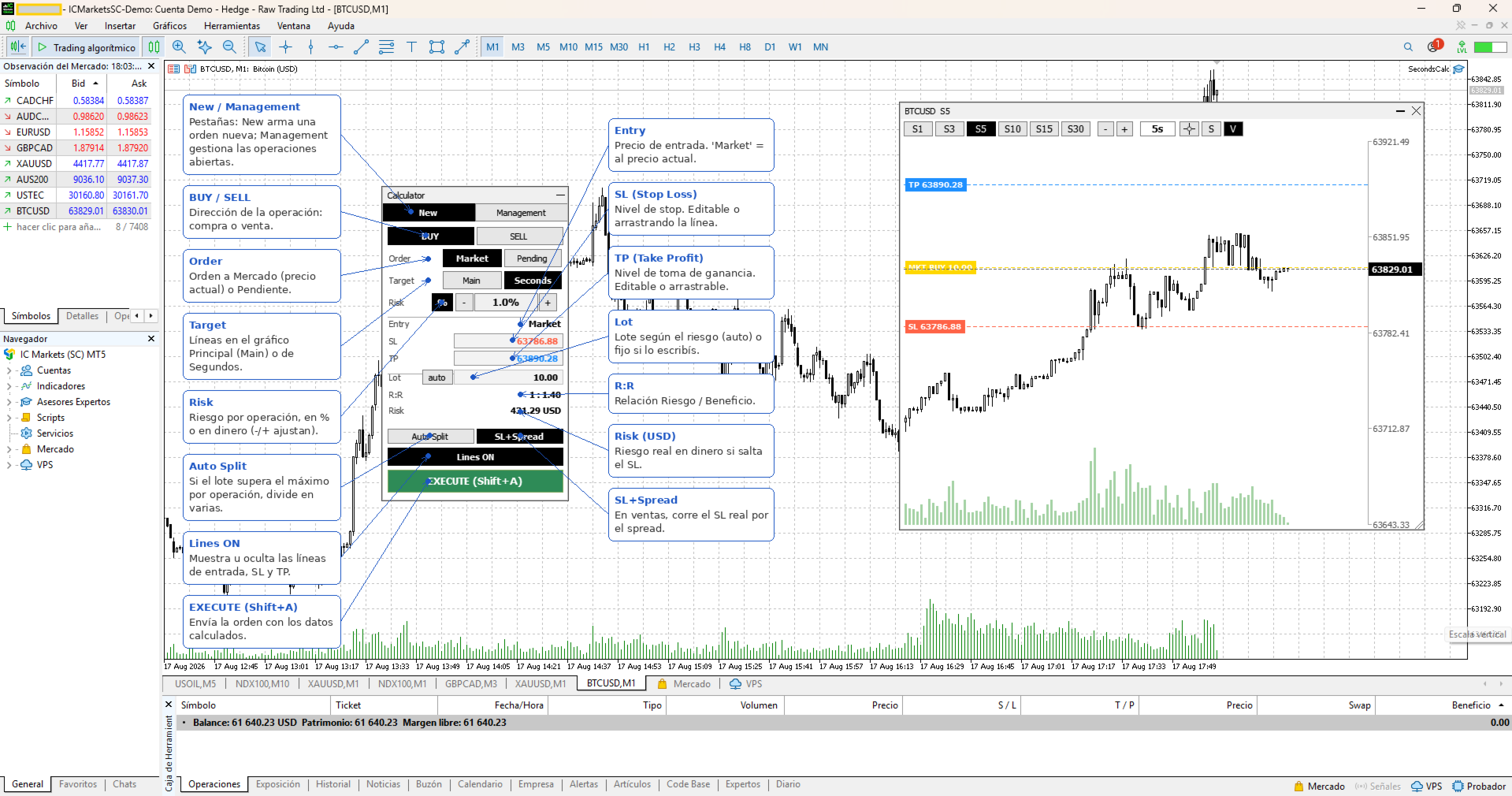Open the Historial tab in toolbox
Viewport: 1512px width, 796px height.
(333, 785)
